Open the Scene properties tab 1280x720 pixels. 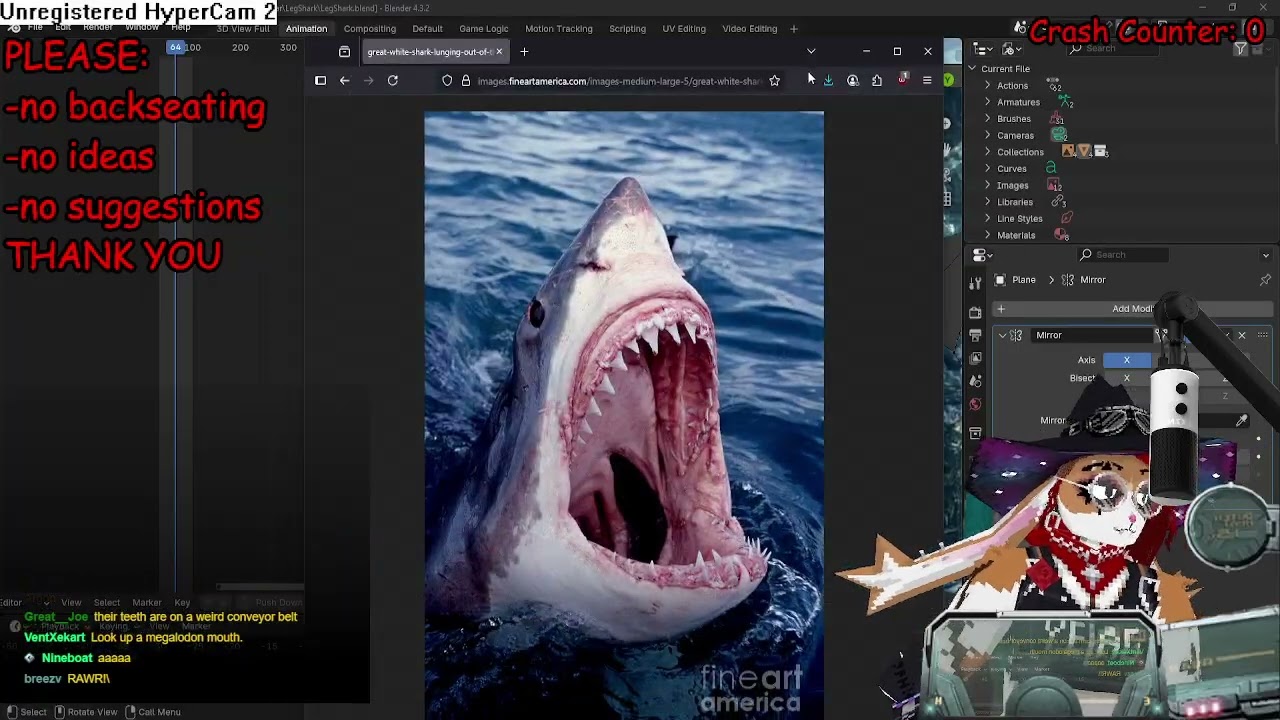point(976,381)
